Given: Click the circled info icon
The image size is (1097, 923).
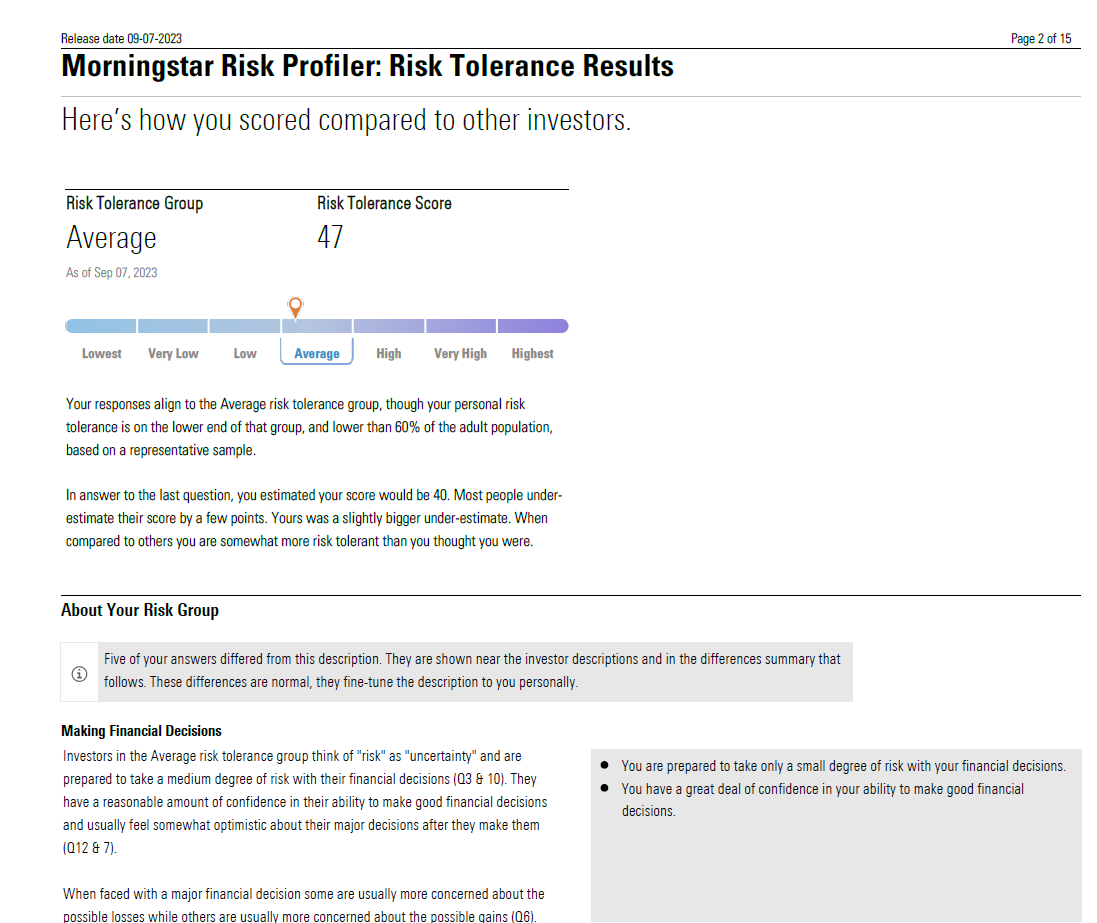Looking at the screenshot, I should tap(79, 674).
